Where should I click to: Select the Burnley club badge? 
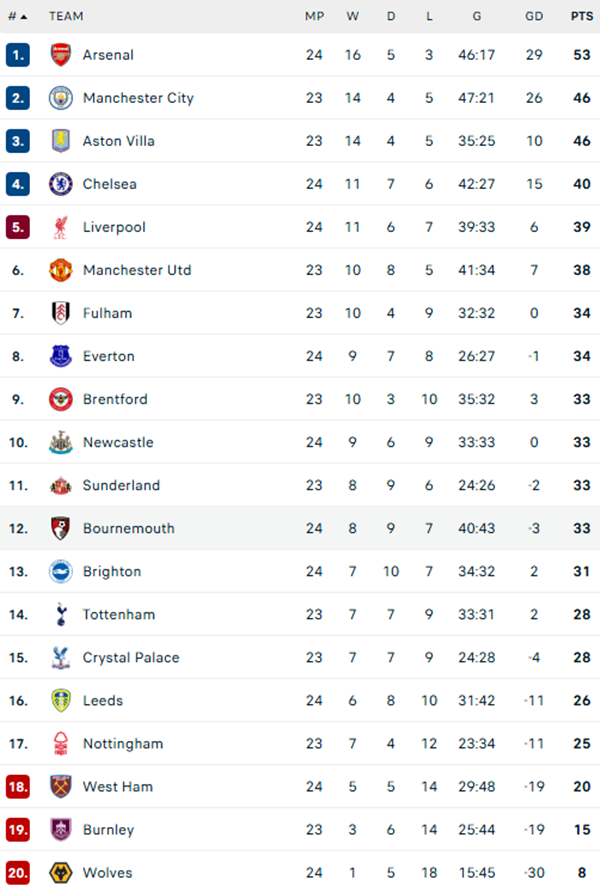pos(60,829)
